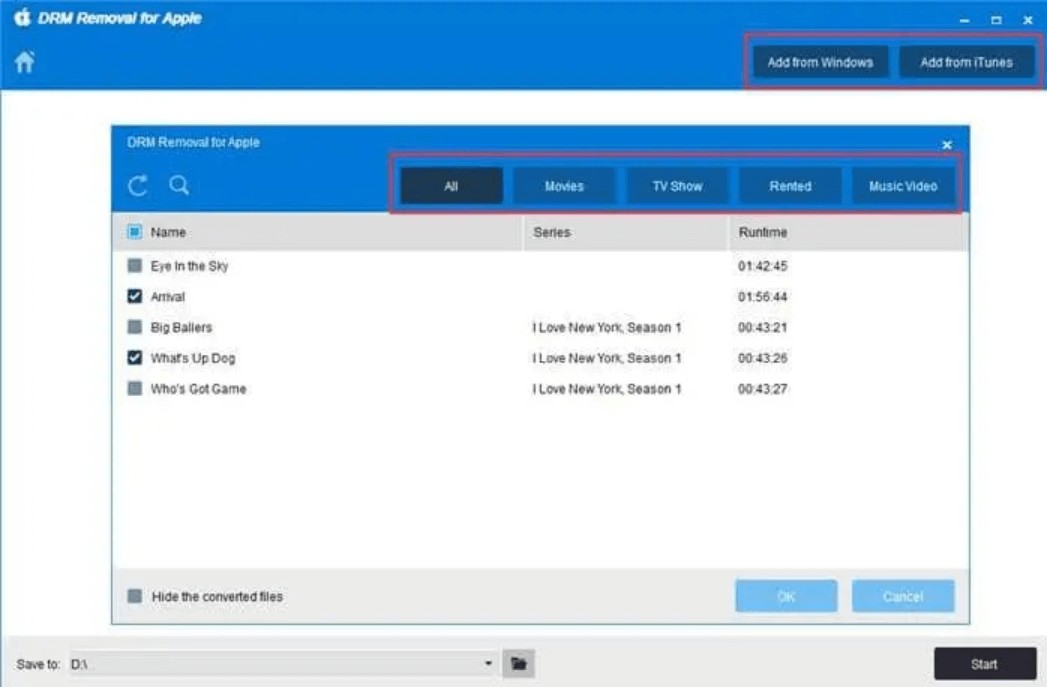Open search with magnifier icon

pyautogui.click(x=179, y=185)
